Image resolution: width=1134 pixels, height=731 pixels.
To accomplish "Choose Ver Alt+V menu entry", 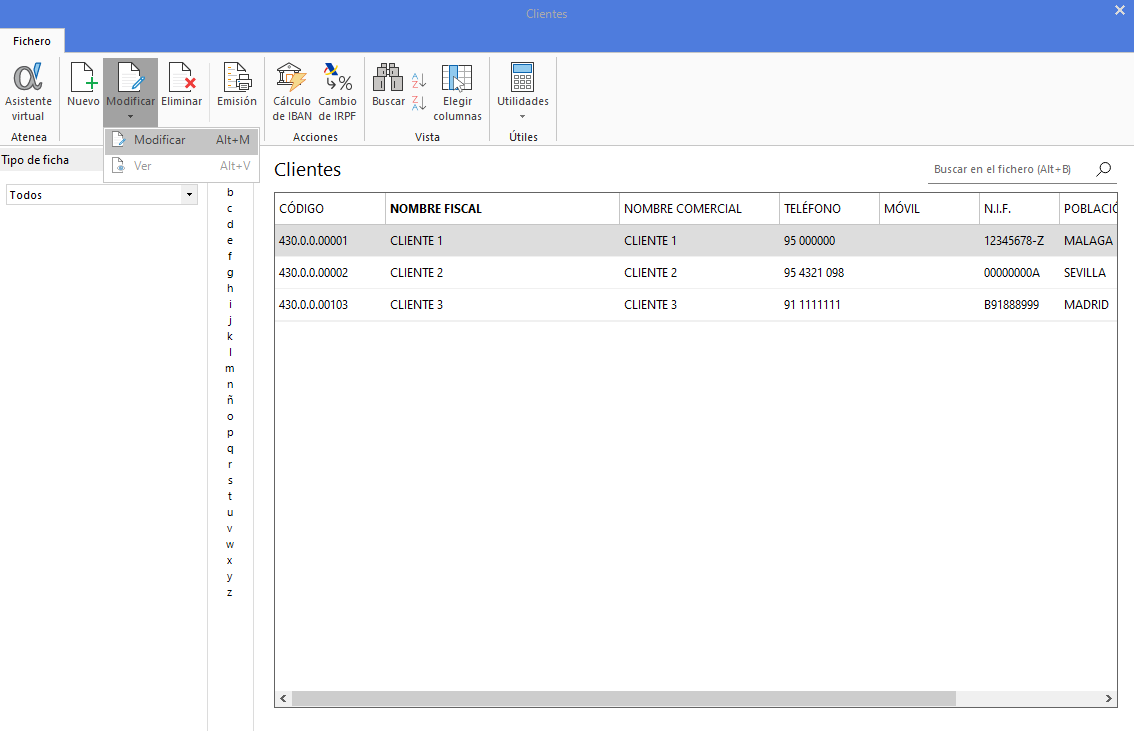I will [182, 166].
